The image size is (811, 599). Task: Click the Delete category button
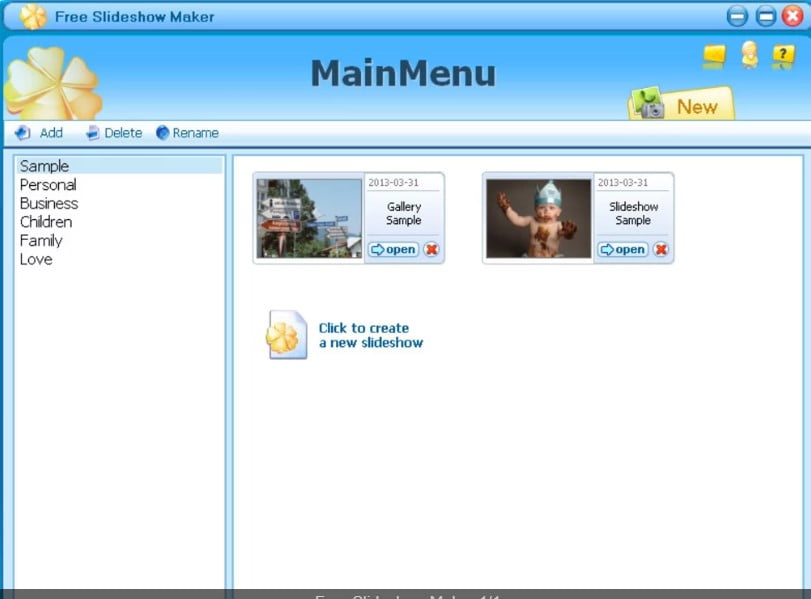click(114, 133)
